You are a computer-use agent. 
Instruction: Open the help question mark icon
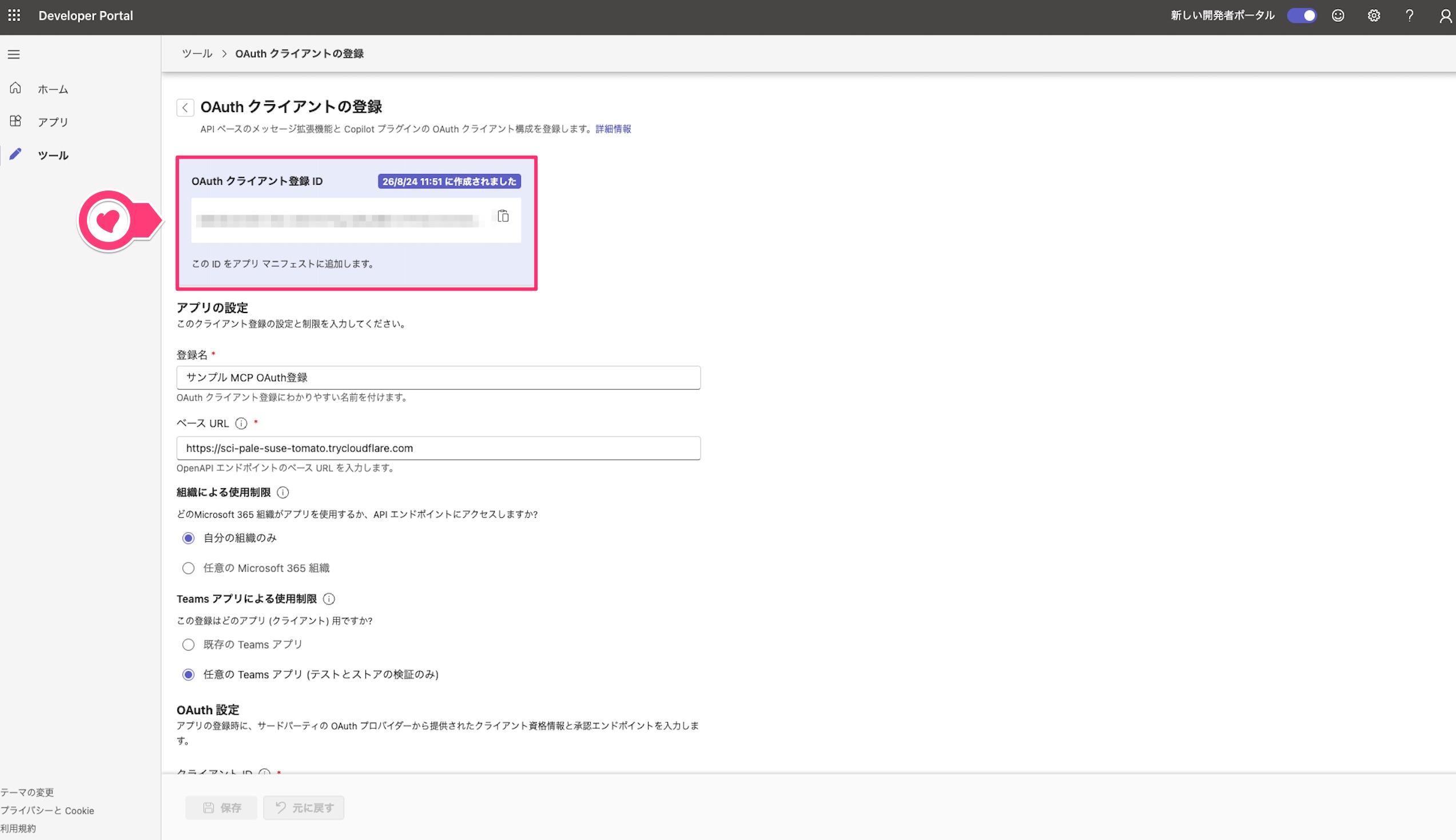(x=1409, y=15)
